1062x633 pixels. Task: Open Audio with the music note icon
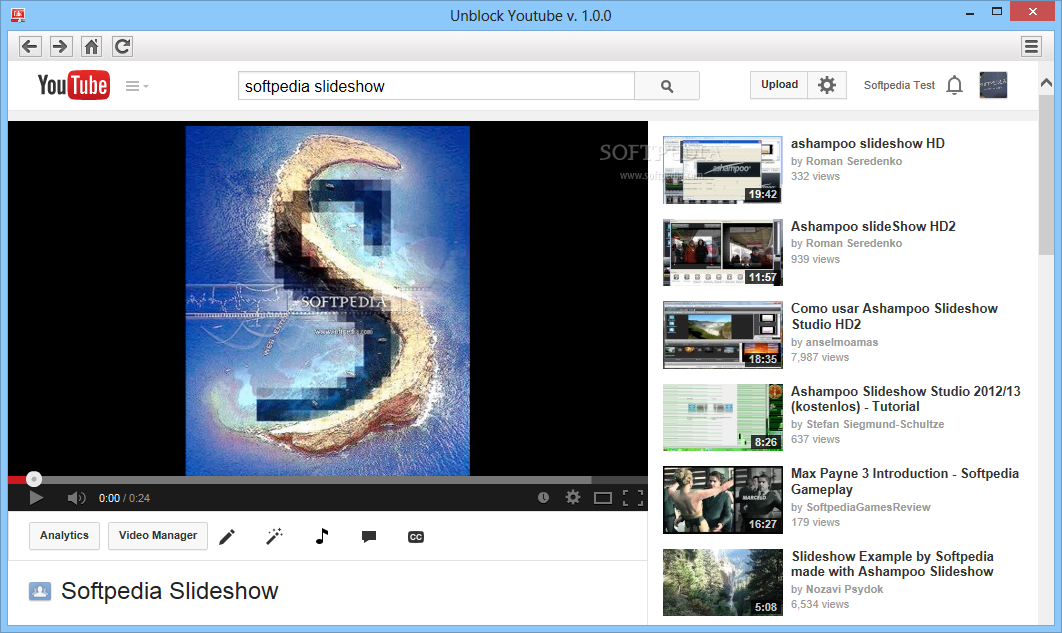(322, 536)
